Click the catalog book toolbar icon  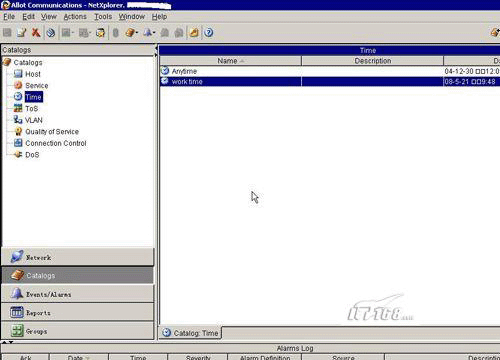tap(130, 32)
